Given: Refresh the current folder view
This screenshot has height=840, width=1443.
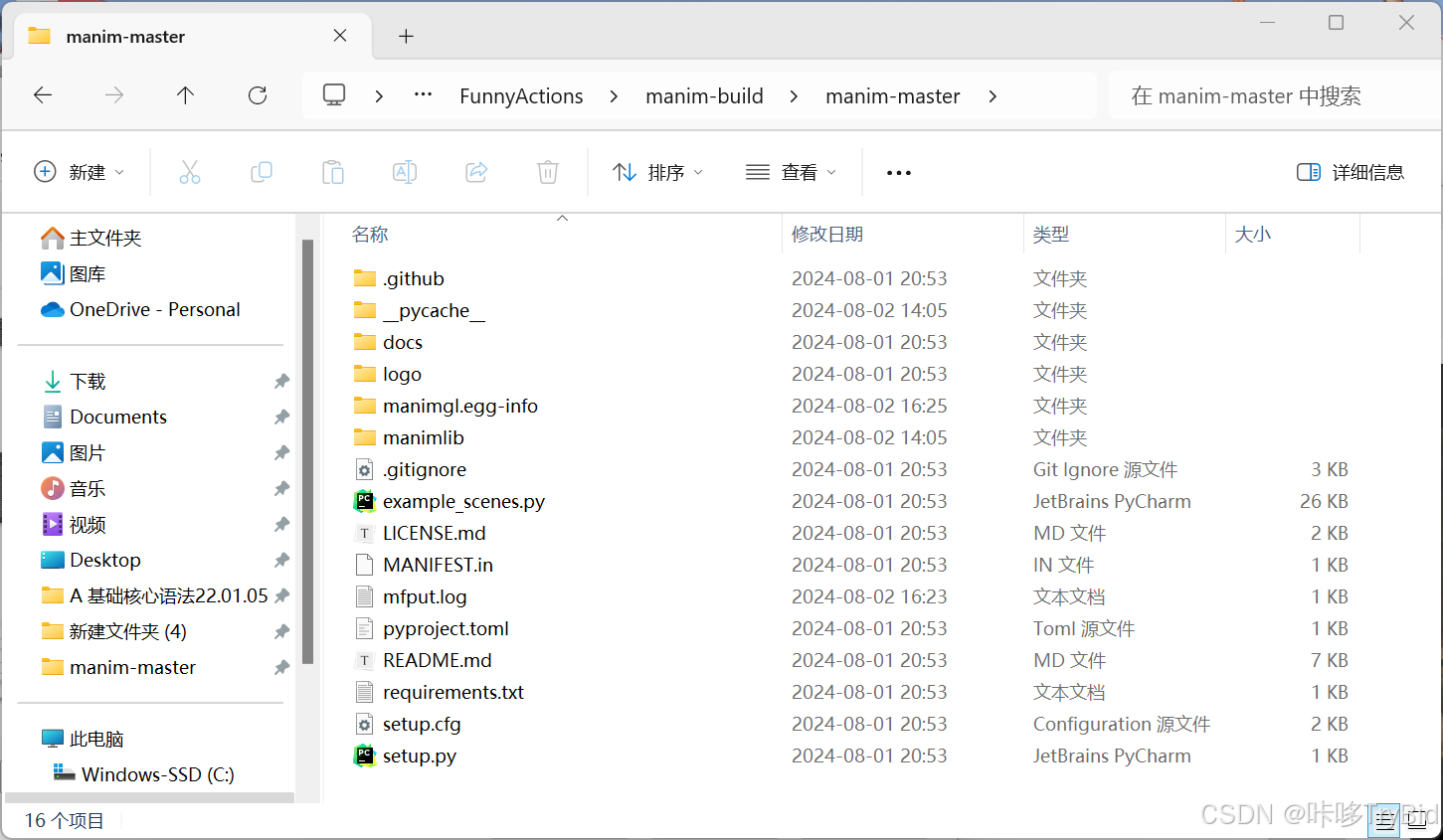Looking at the screenshot, I should pos(258,95).
